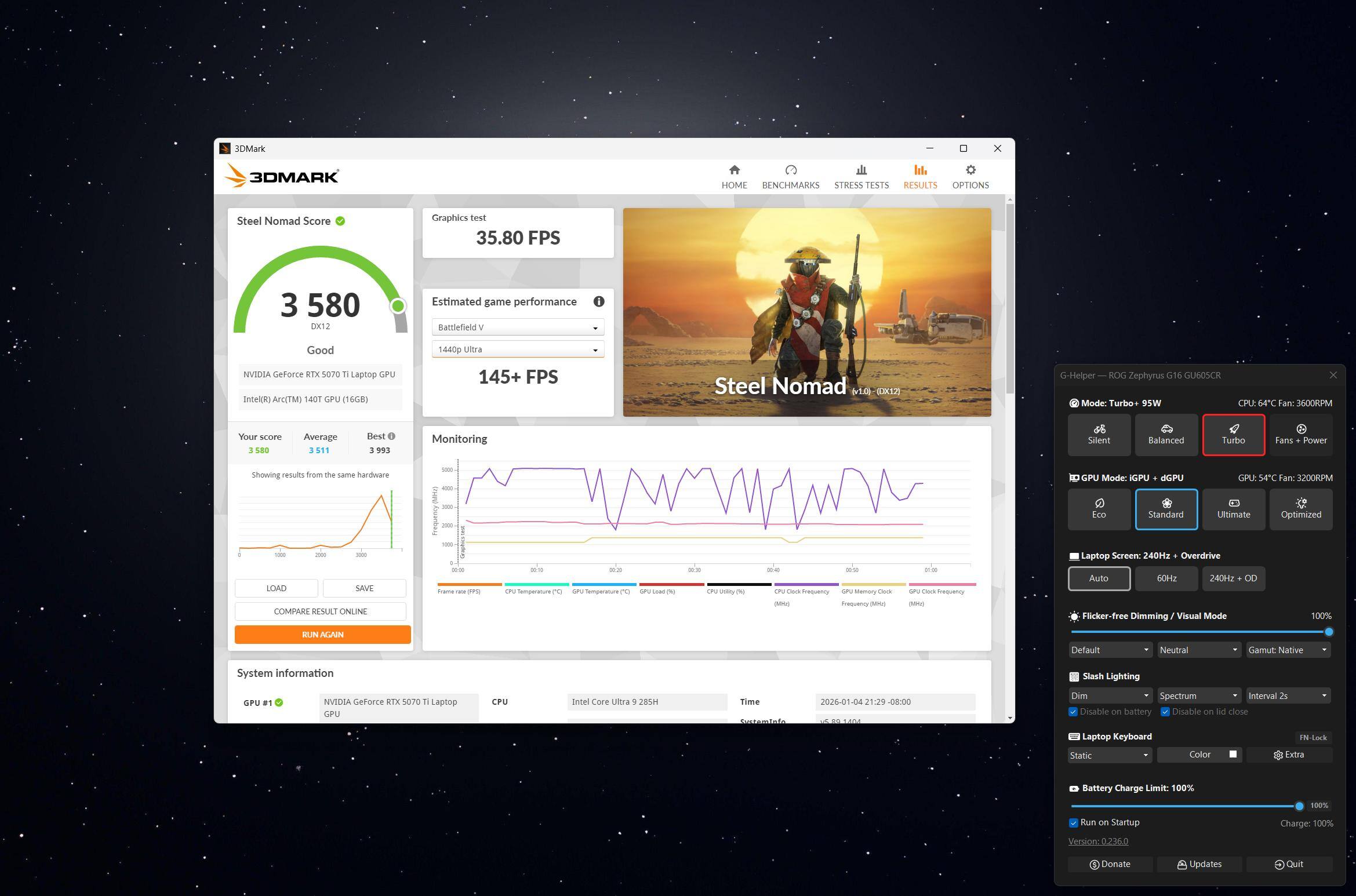The height and width of the screenshot is (896, 1356).
Task: Toggle Run on Startup checkbox
Action: pos(1073,823)
